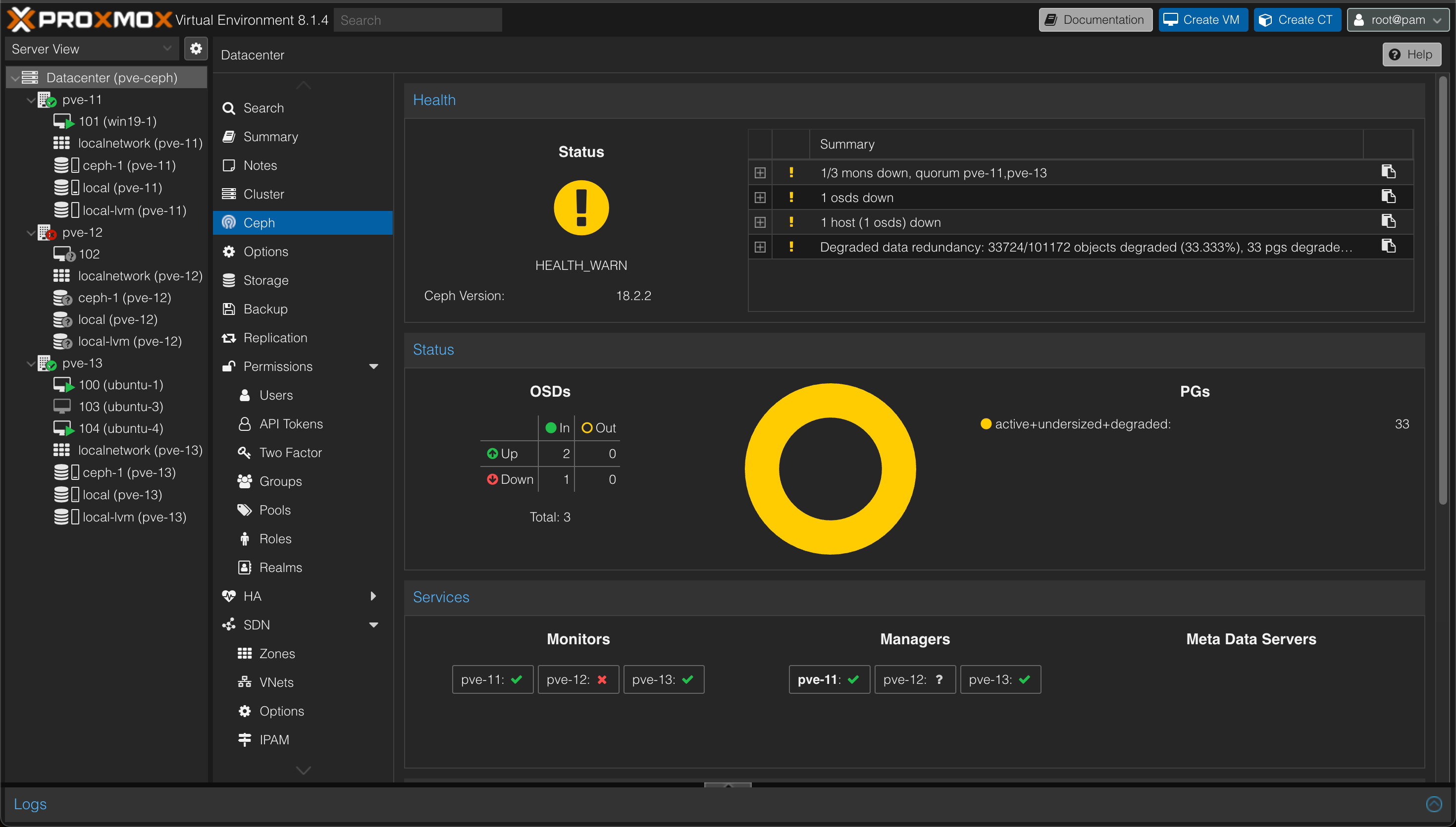Click the Proxmox logo
1456x827 pixels.
pos(89,20)
